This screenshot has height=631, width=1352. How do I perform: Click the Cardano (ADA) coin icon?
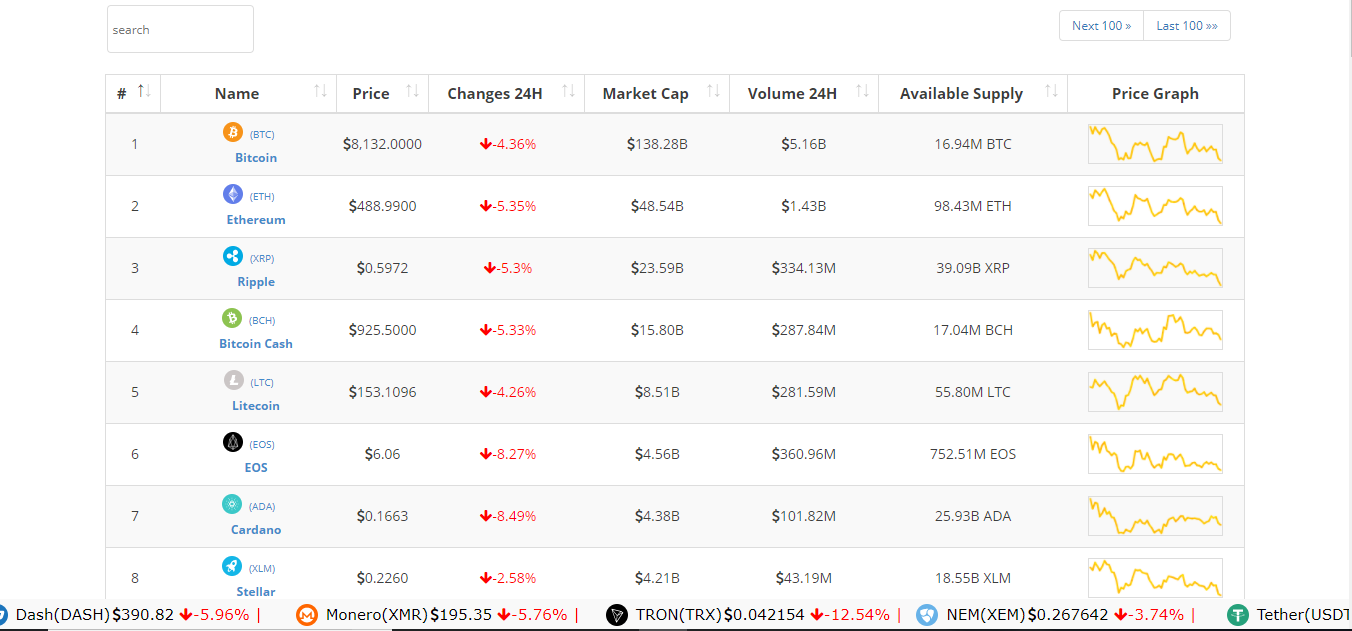(233, 504)
